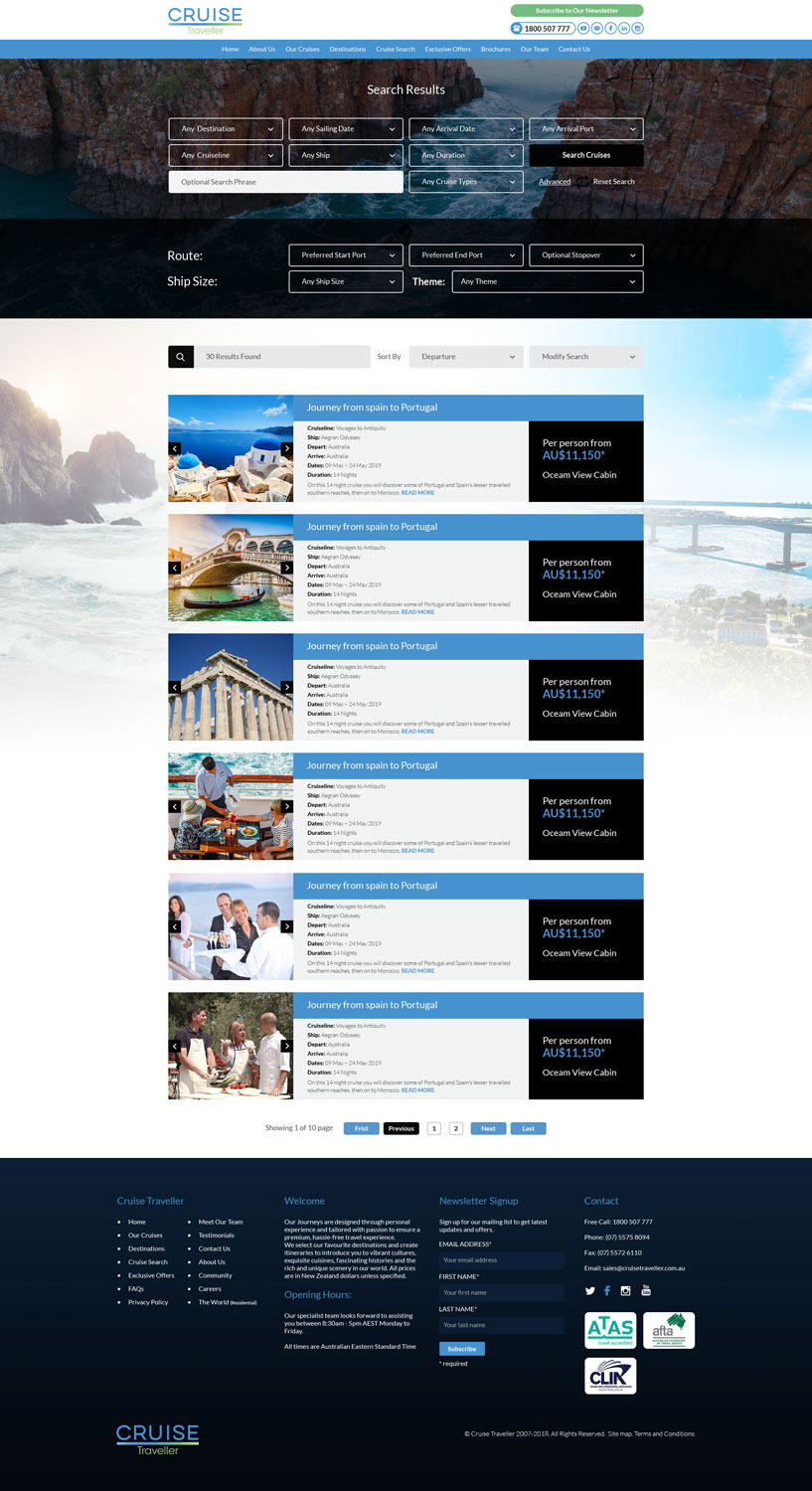812x1491 pixels.
Task: Open the Any Sailing Date dropdown
Action: click(346, 128)
